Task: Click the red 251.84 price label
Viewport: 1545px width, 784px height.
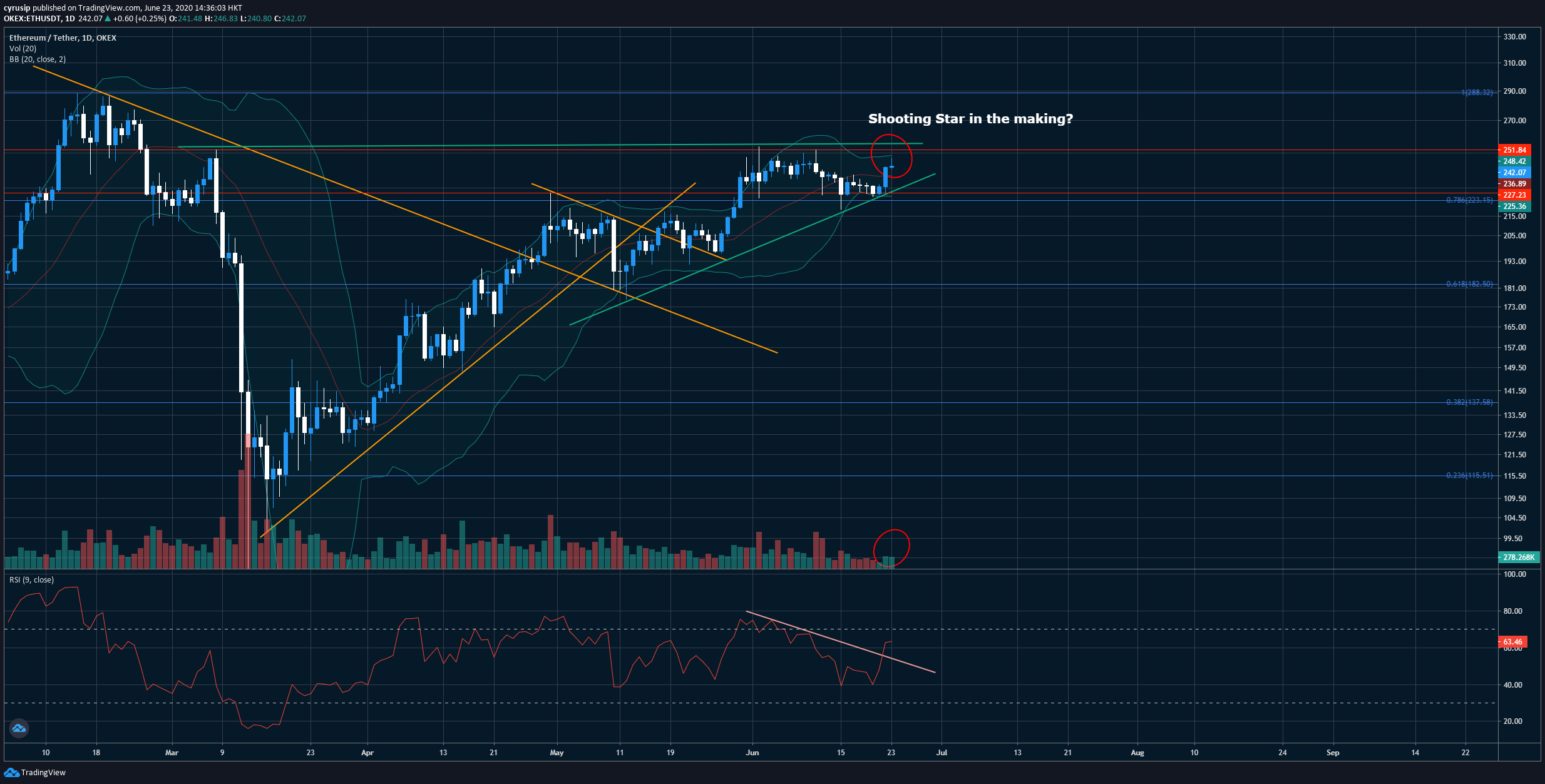Action: (1514, 150)
